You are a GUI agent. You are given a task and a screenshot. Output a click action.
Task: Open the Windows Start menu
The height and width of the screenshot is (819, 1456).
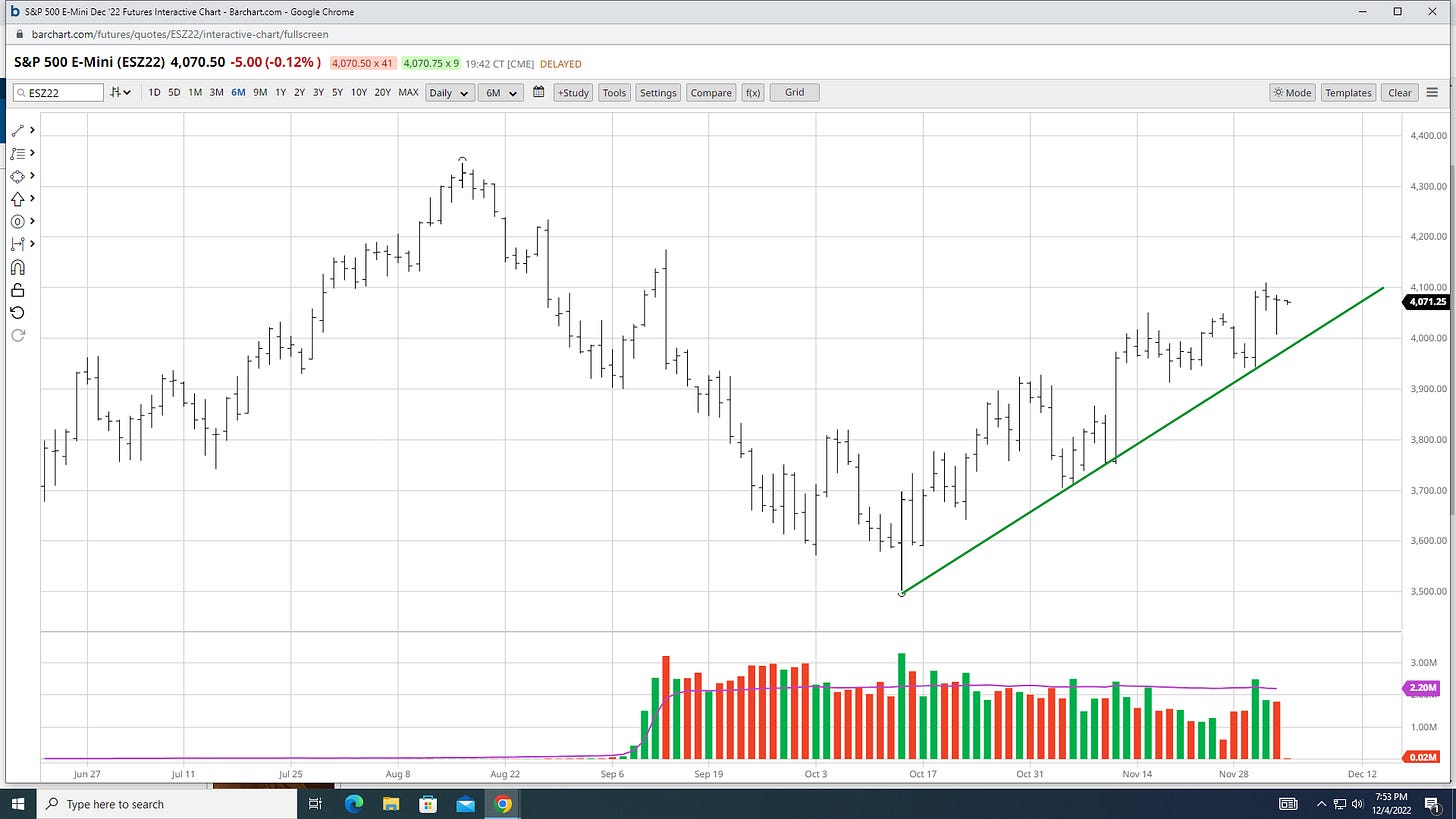coord(18,803)
